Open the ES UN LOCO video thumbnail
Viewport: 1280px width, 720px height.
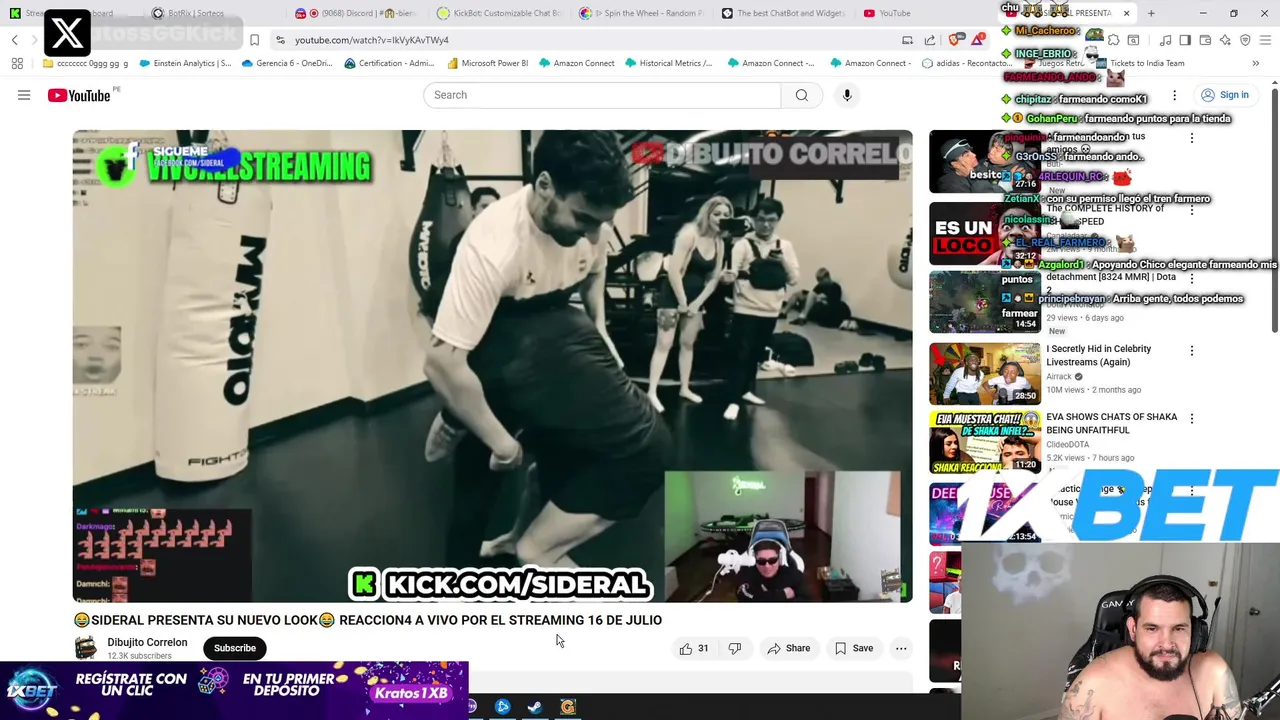click(985, 234)
